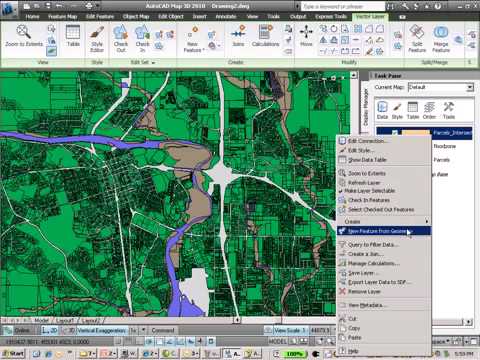The width and height of the screenshot is (480, 360).
Task: Toggle MODEL space button in status bar
Action: 277,341
